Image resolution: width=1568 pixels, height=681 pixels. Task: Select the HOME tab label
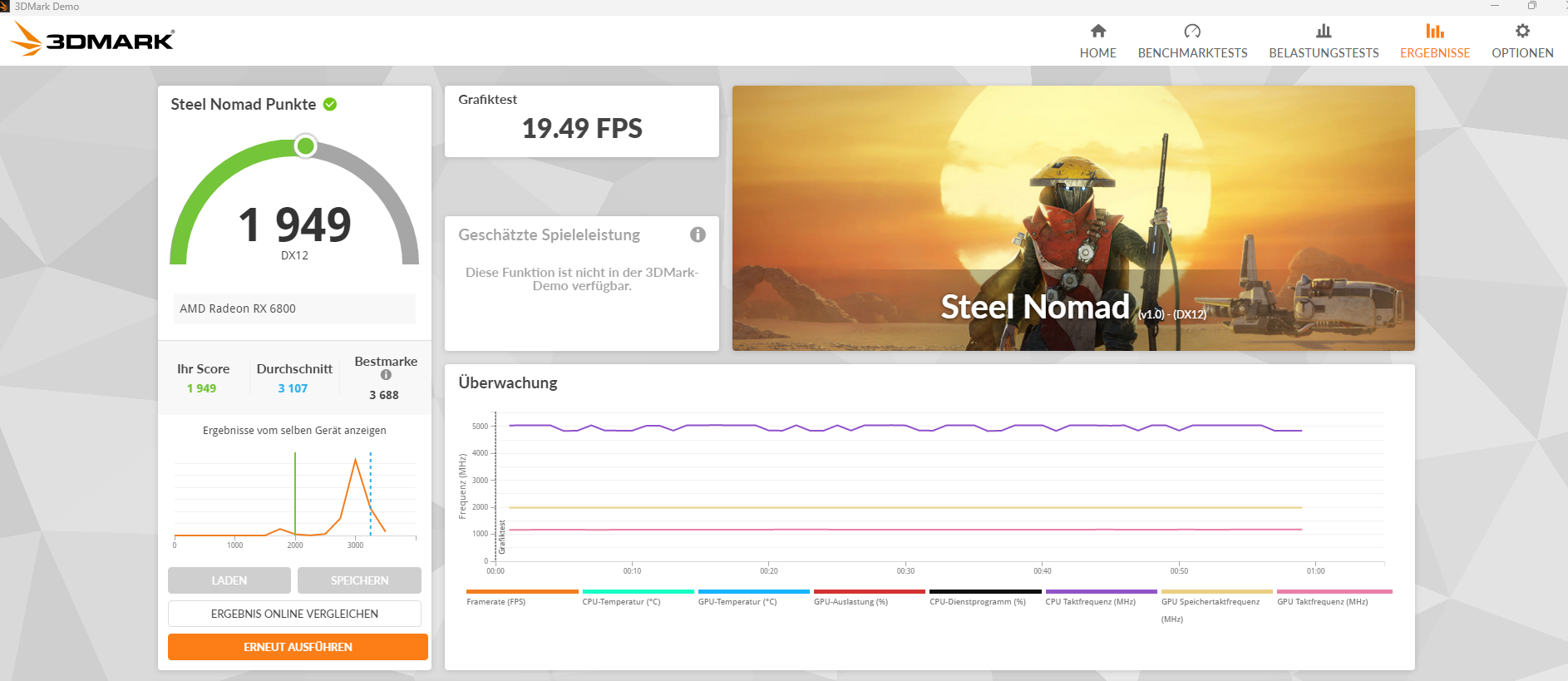pyautogui.click(x=1097, y=53)
